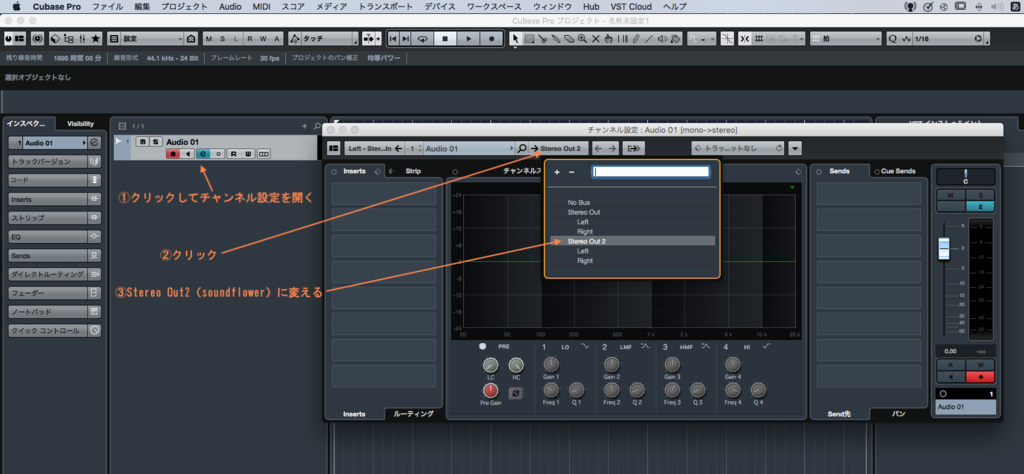Click the Pre Gain red knob
The height and width of the screenshot is (474, 1024).
(490, 390)
